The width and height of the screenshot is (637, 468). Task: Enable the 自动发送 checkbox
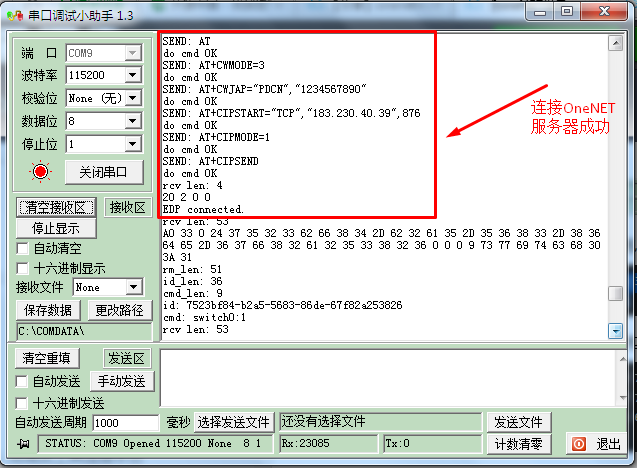[x=21, y=381]
